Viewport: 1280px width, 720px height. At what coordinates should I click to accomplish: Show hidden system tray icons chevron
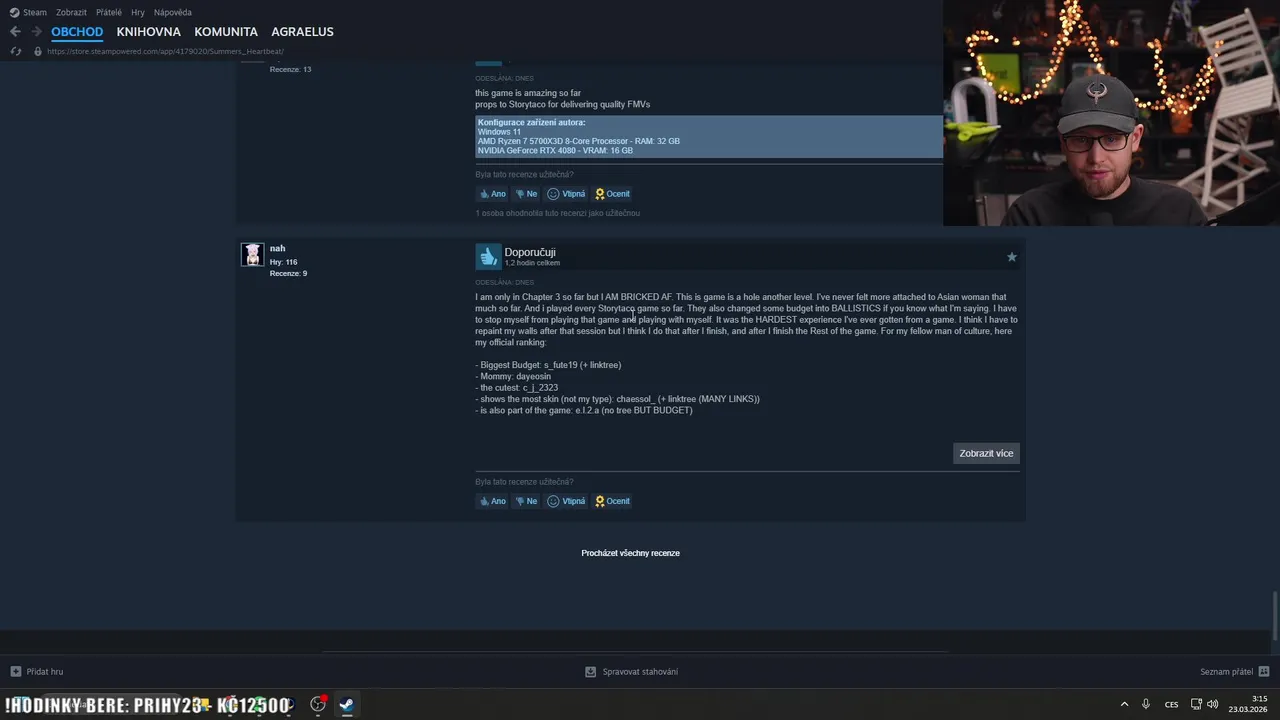point(1124,704)
